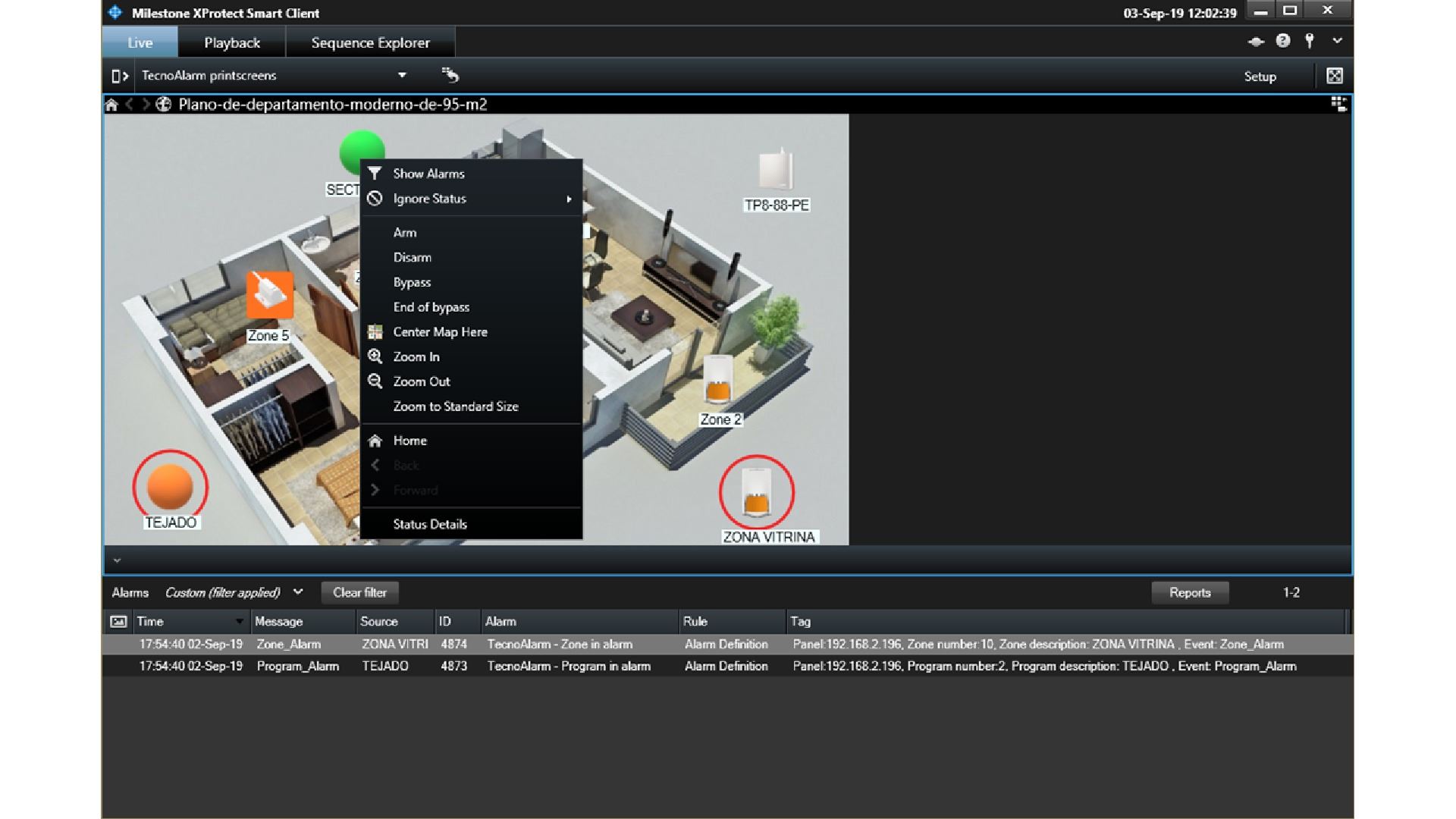The image size is (1456, 819).
Task: Click the 1-2 alarm count text
Action: (1291, 592)
